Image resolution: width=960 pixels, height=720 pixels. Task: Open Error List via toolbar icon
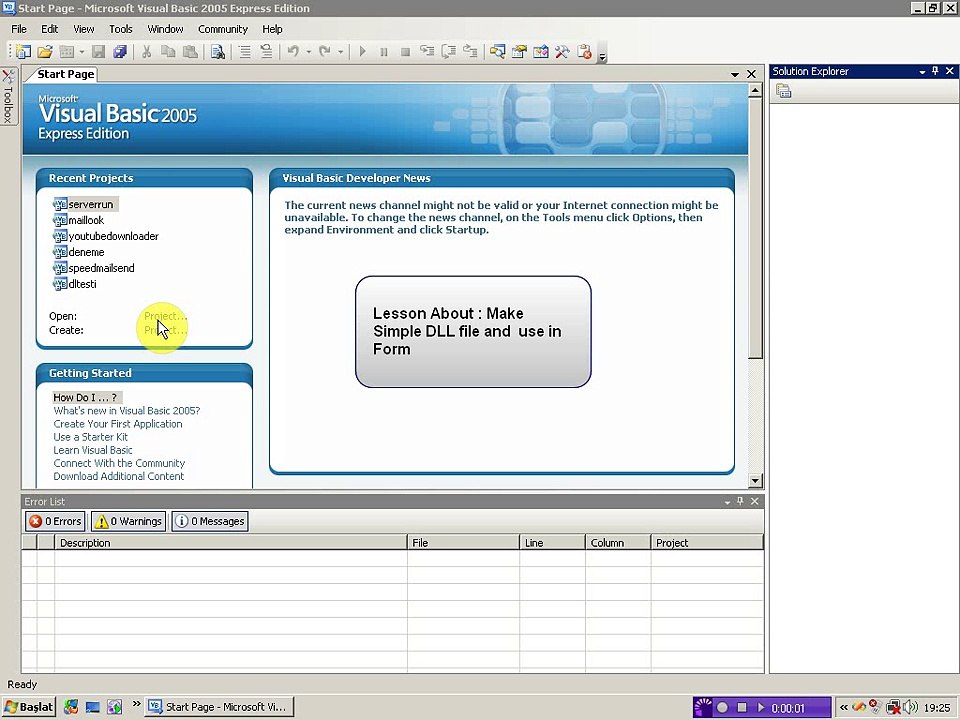[x=585, y=52]
